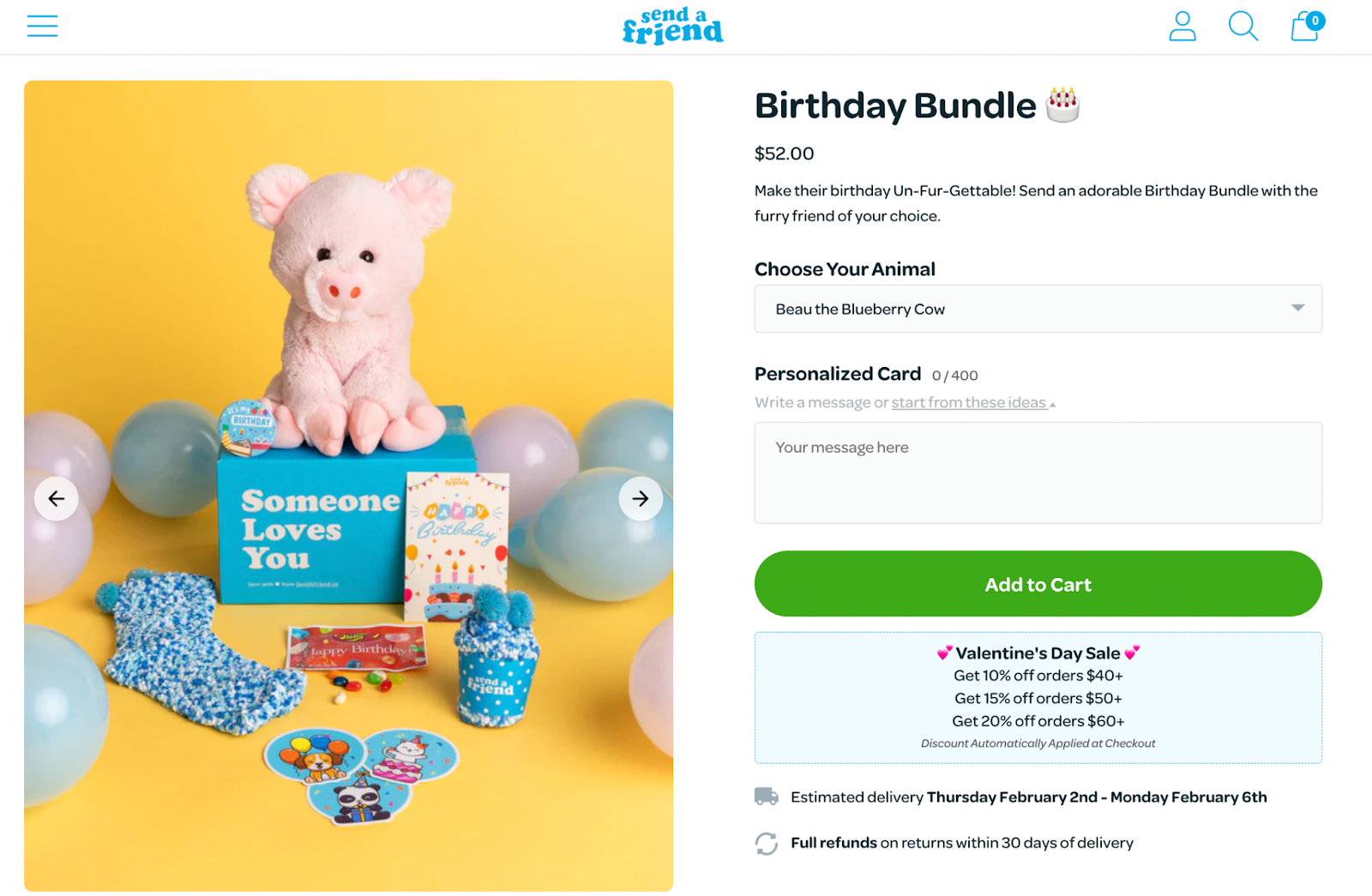Expand the 'start from these ideas' suggestions
Viewport: 1372px width, 896px height.
coord(1053,405)
